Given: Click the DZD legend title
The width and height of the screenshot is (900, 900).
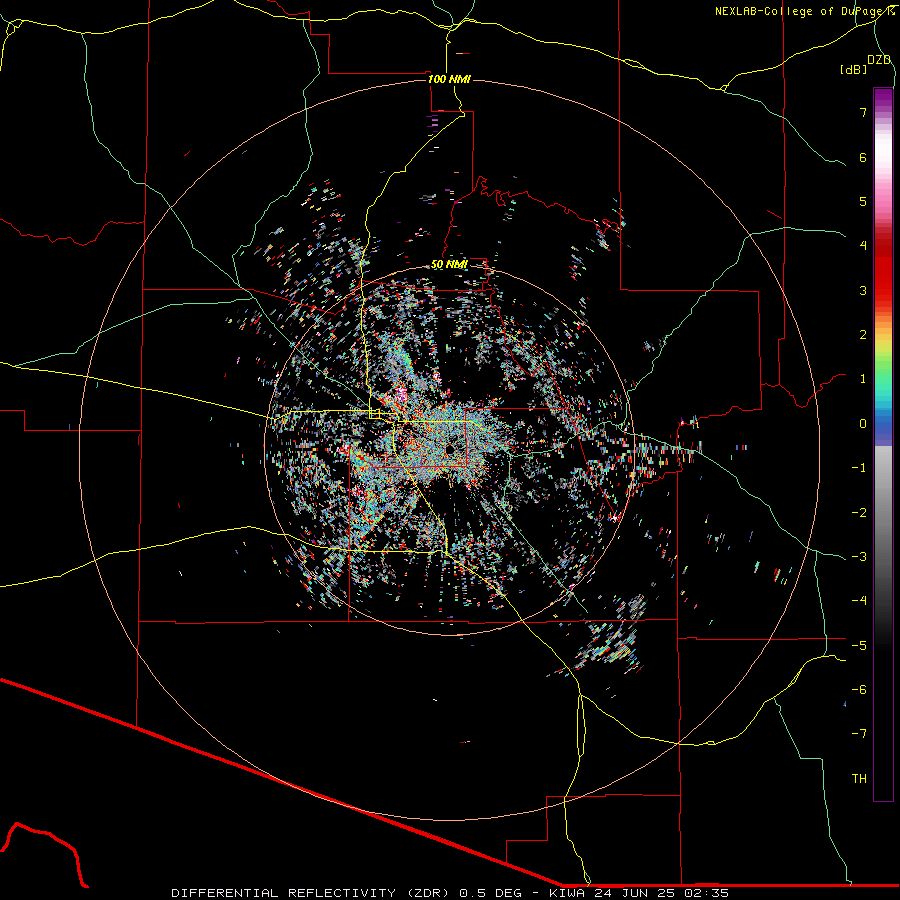Looking at the screenshot, I should [x=879, y=60].
